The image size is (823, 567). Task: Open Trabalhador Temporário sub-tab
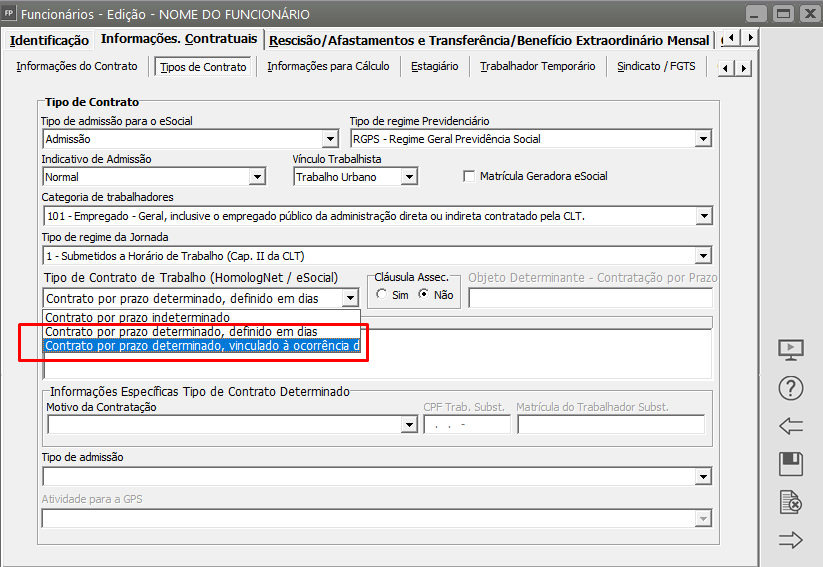[537, 66]
